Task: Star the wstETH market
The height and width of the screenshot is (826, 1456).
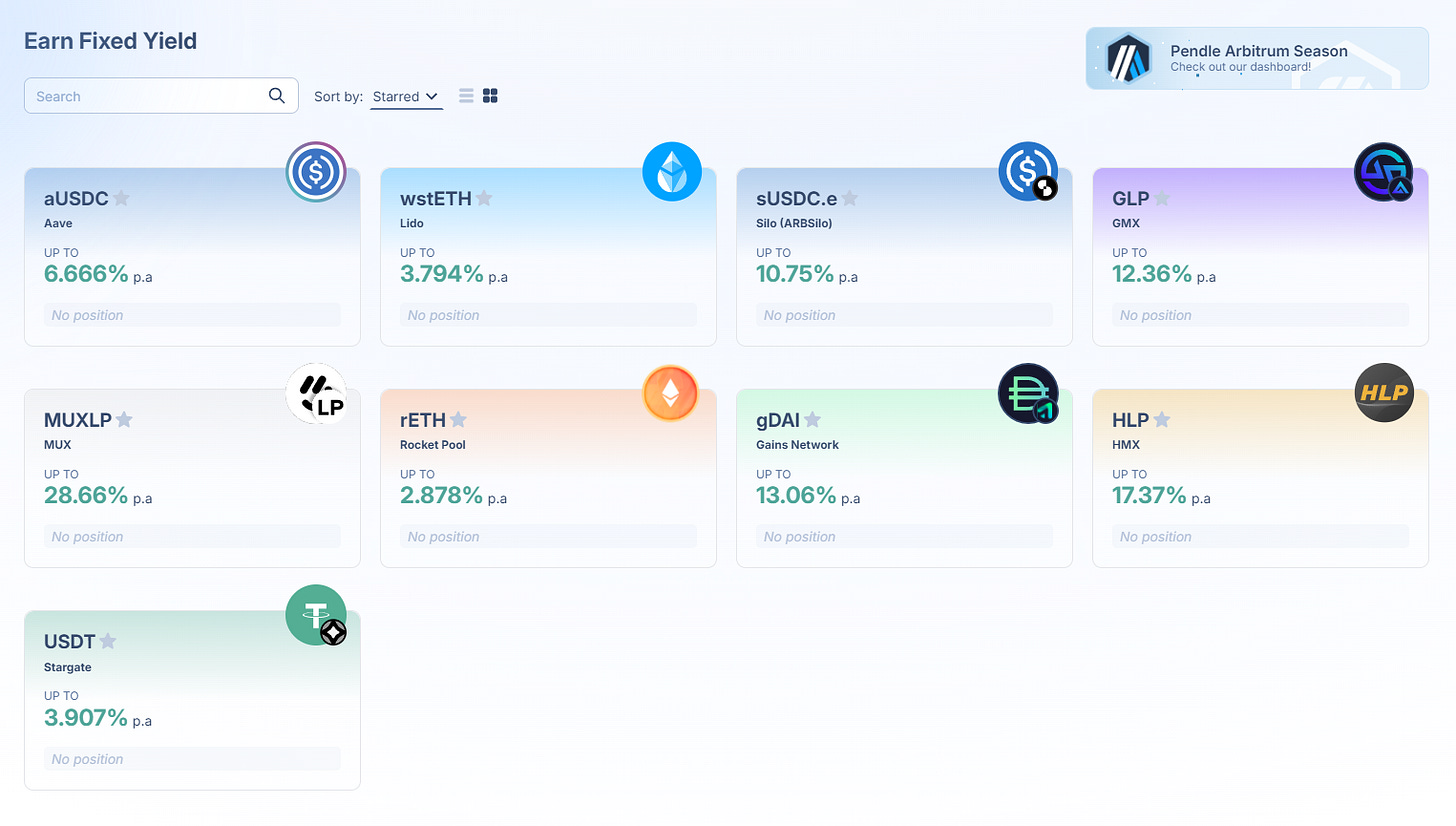Action: pos(484,198)
